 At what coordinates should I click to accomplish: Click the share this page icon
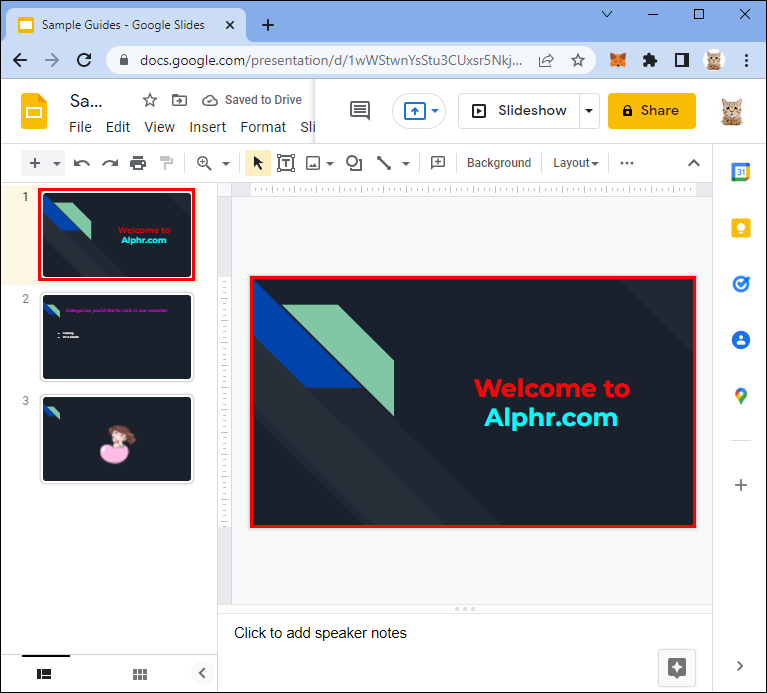(x=546, y=60)
